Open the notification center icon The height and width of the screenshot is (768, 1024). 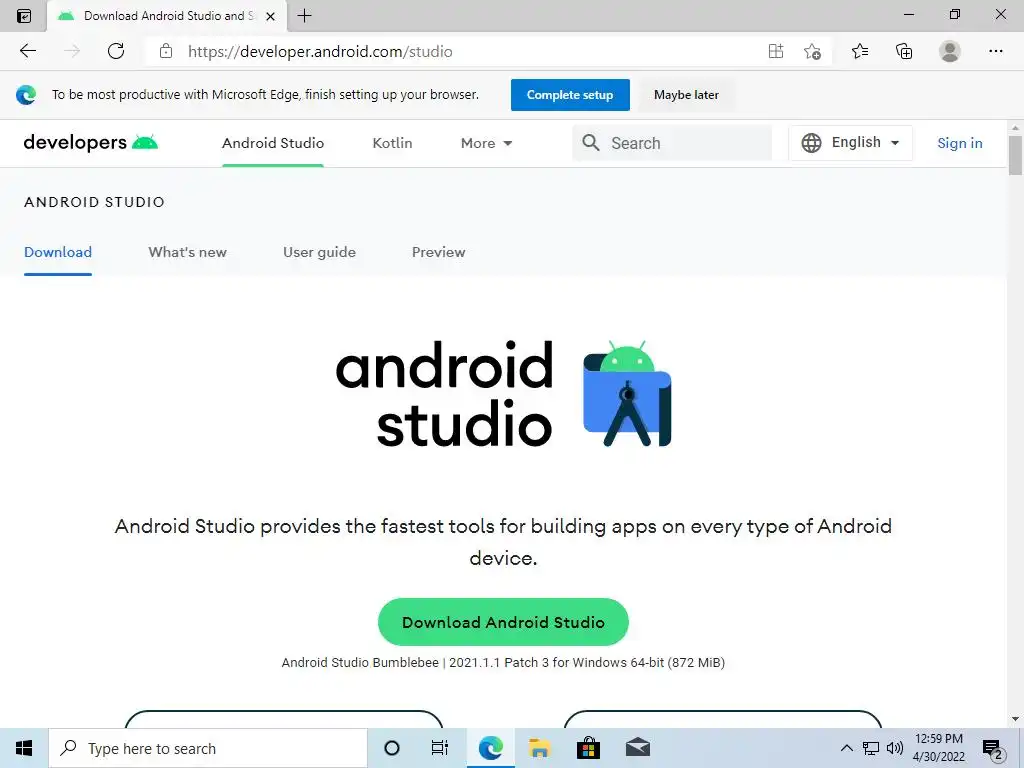tap(993, 750)
